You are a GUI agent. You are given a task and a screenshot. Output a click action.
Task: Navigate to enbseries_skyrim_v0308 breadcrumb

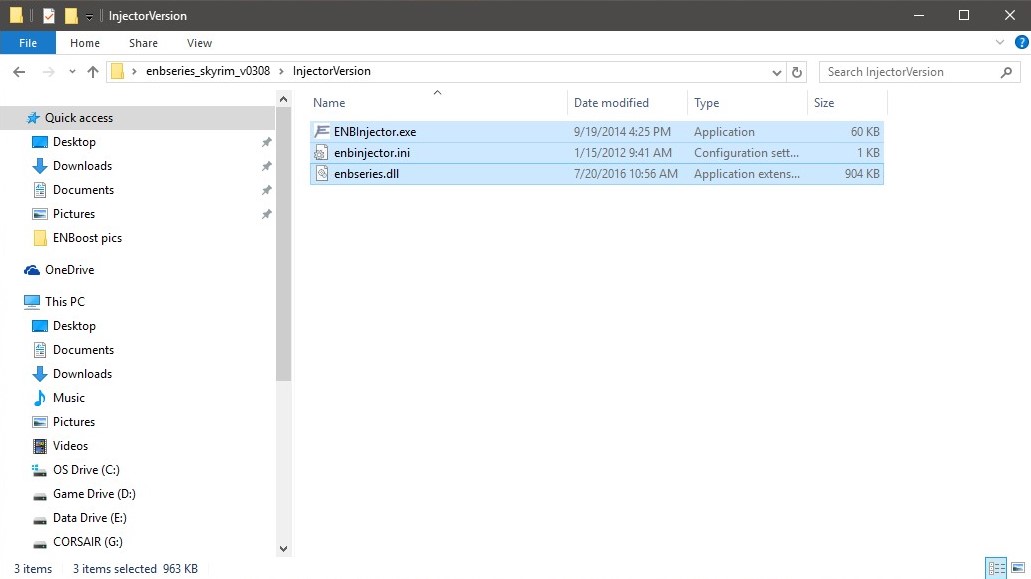click(x=208, y=71)
